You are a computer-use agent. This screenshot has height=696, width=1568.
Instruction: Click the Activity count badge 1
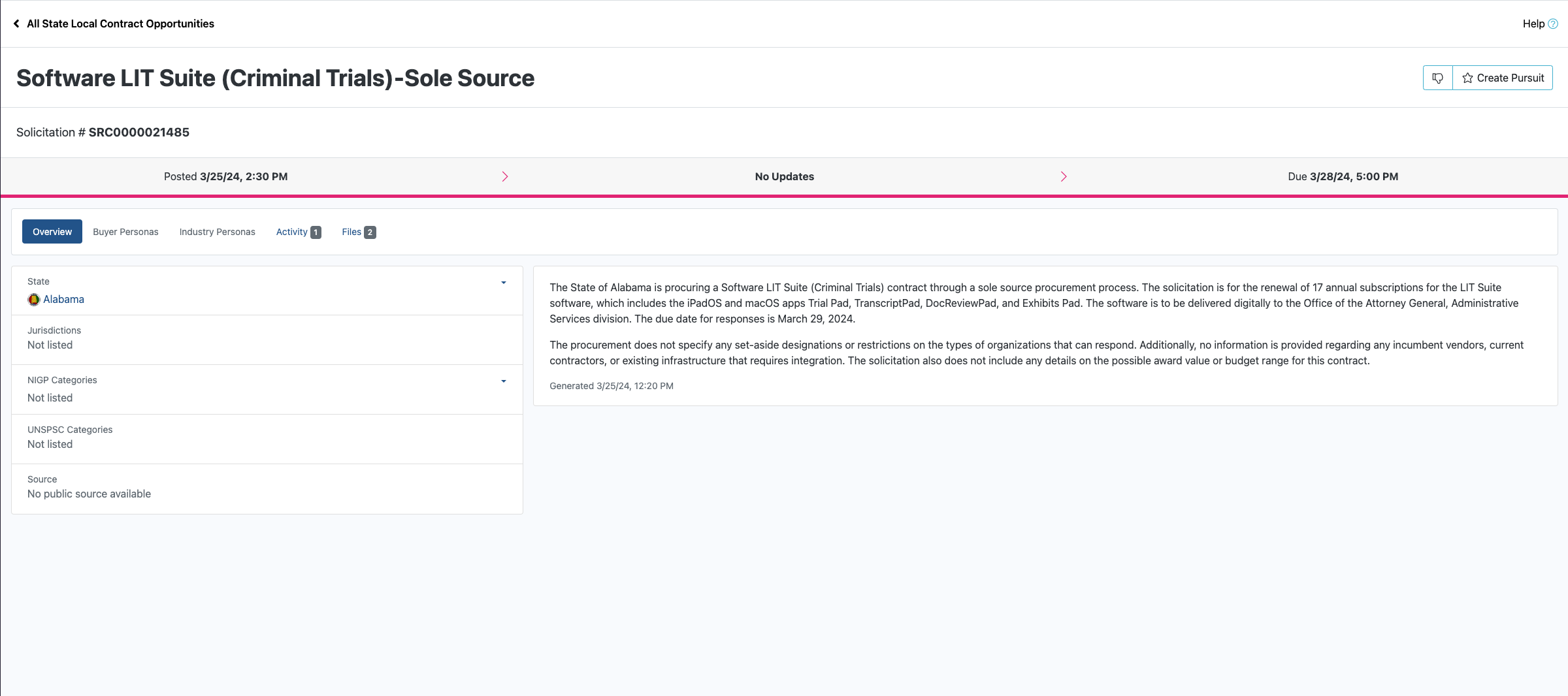(316, 232)
